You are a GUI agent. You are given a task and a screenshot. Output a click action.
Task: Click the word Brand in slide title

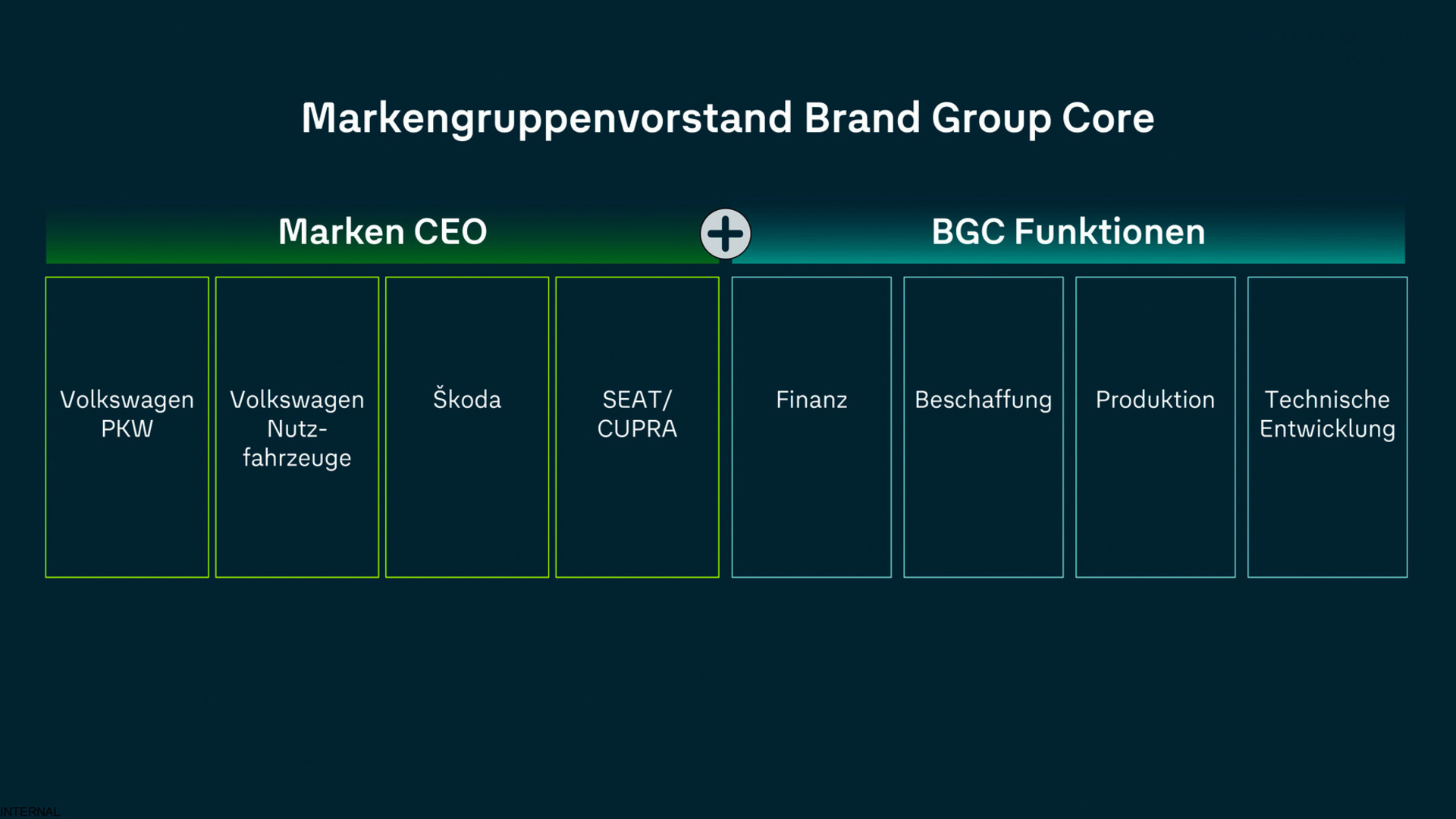click(x=861, y=119)
